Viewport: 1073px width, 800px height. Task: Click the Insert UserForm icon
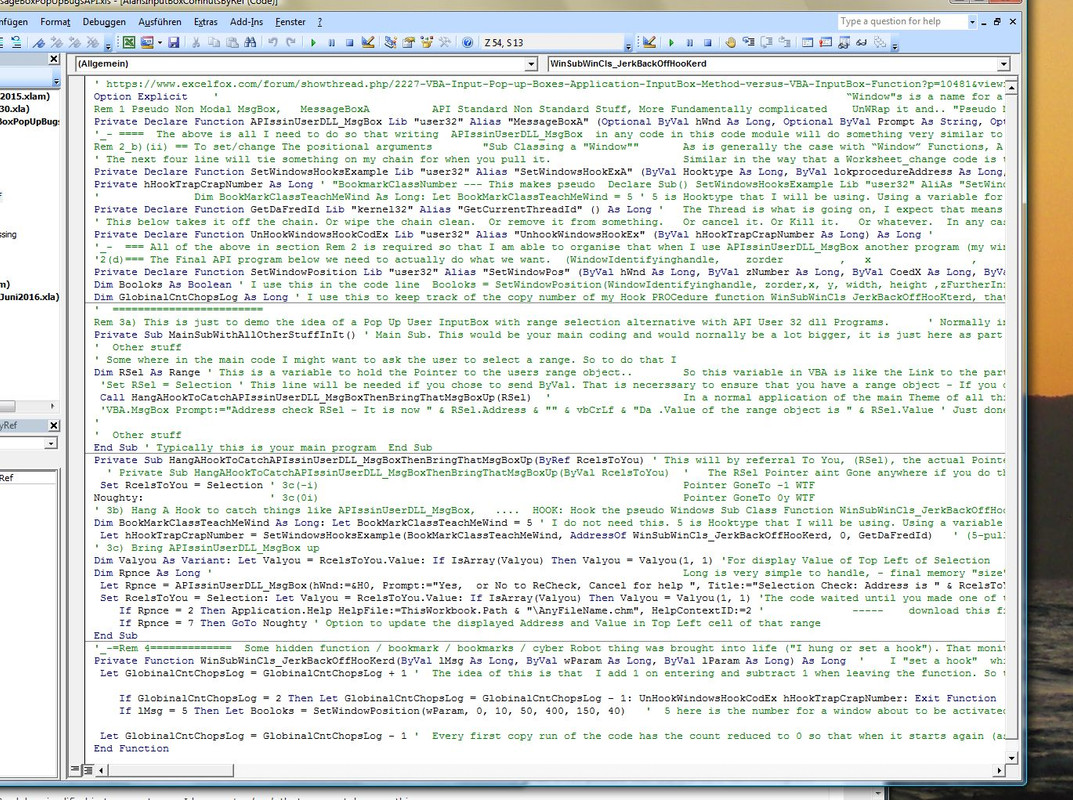coord(146,42)
